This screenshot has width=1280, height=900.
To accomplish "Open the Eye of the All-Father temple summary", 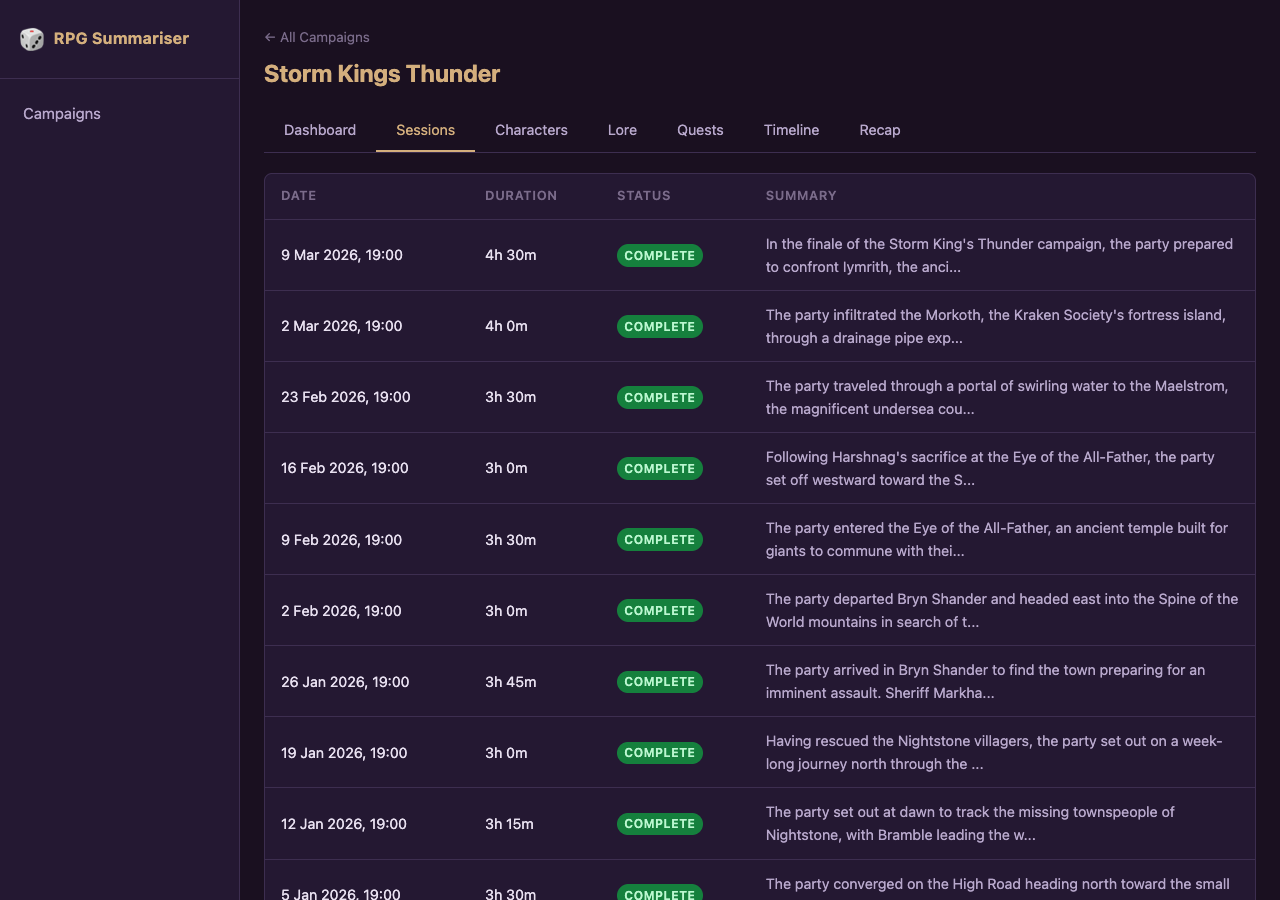I will (x=997, y=539).
